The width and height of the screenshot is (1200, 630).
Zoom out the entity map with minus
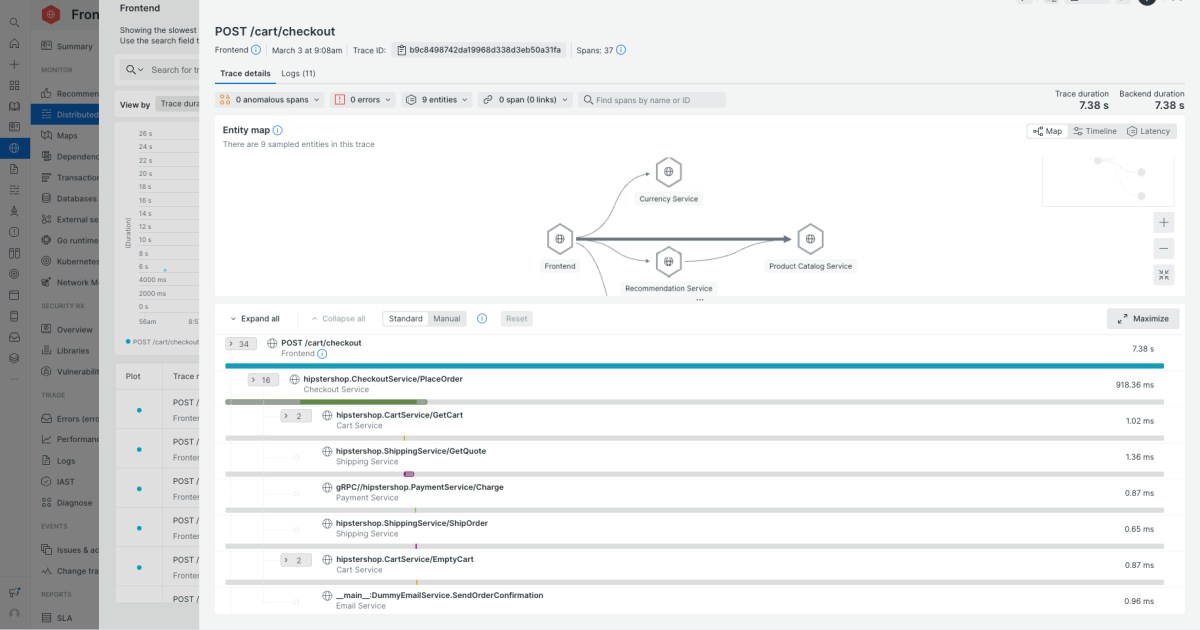(1163, 249)
